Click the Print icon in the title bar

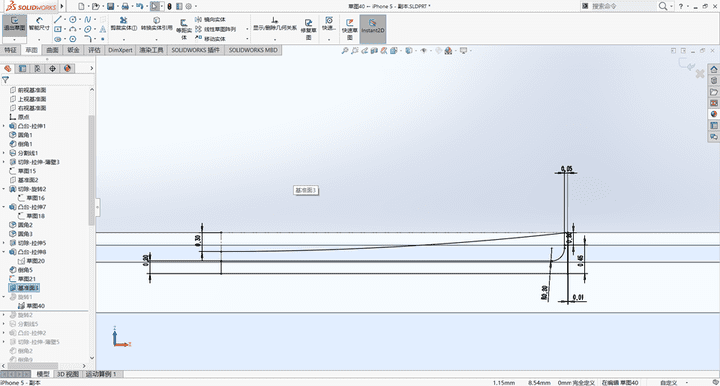click(125, 6)
